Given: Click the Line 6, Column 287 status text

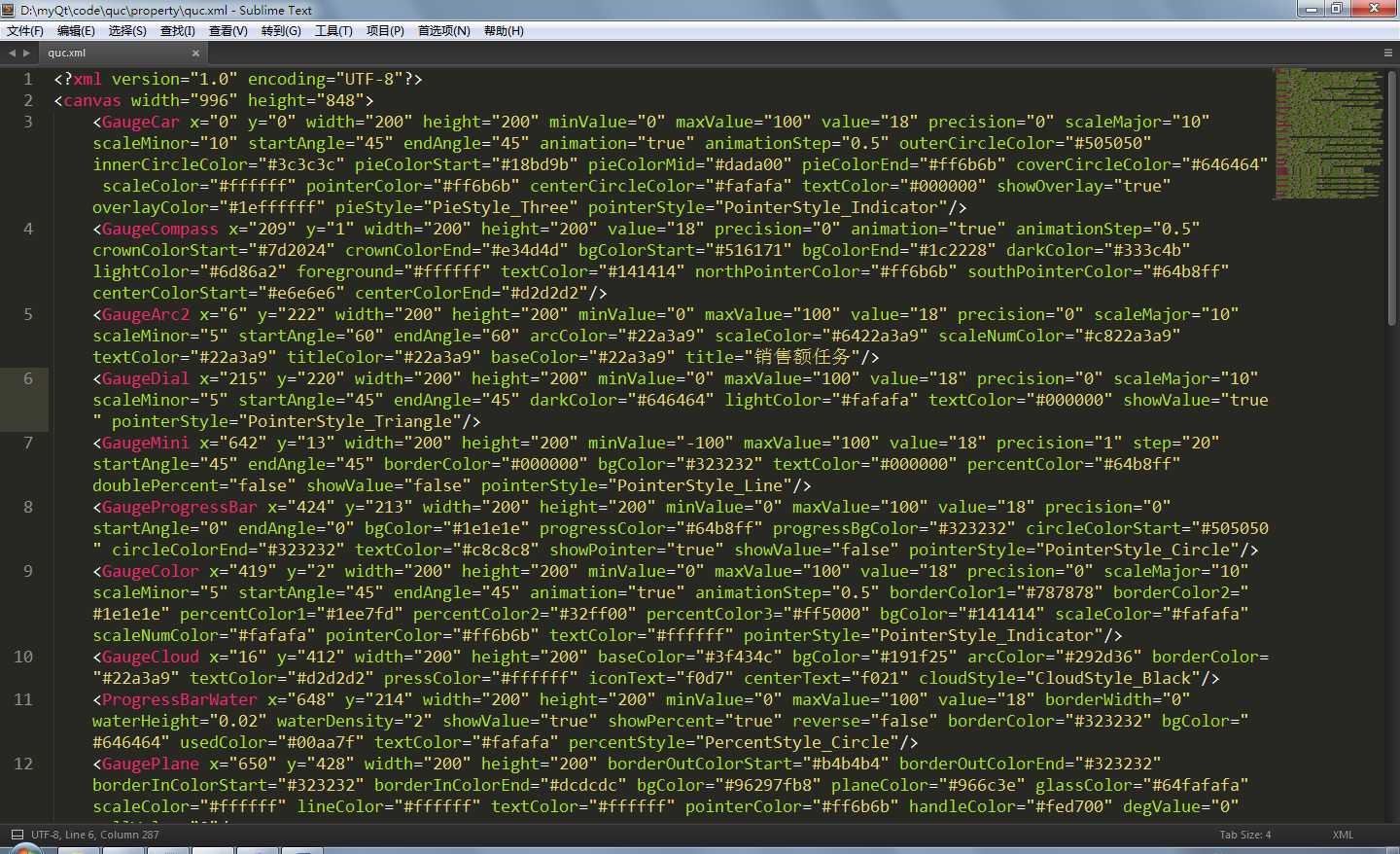Looking at the screenshot, I should [113, 835].
